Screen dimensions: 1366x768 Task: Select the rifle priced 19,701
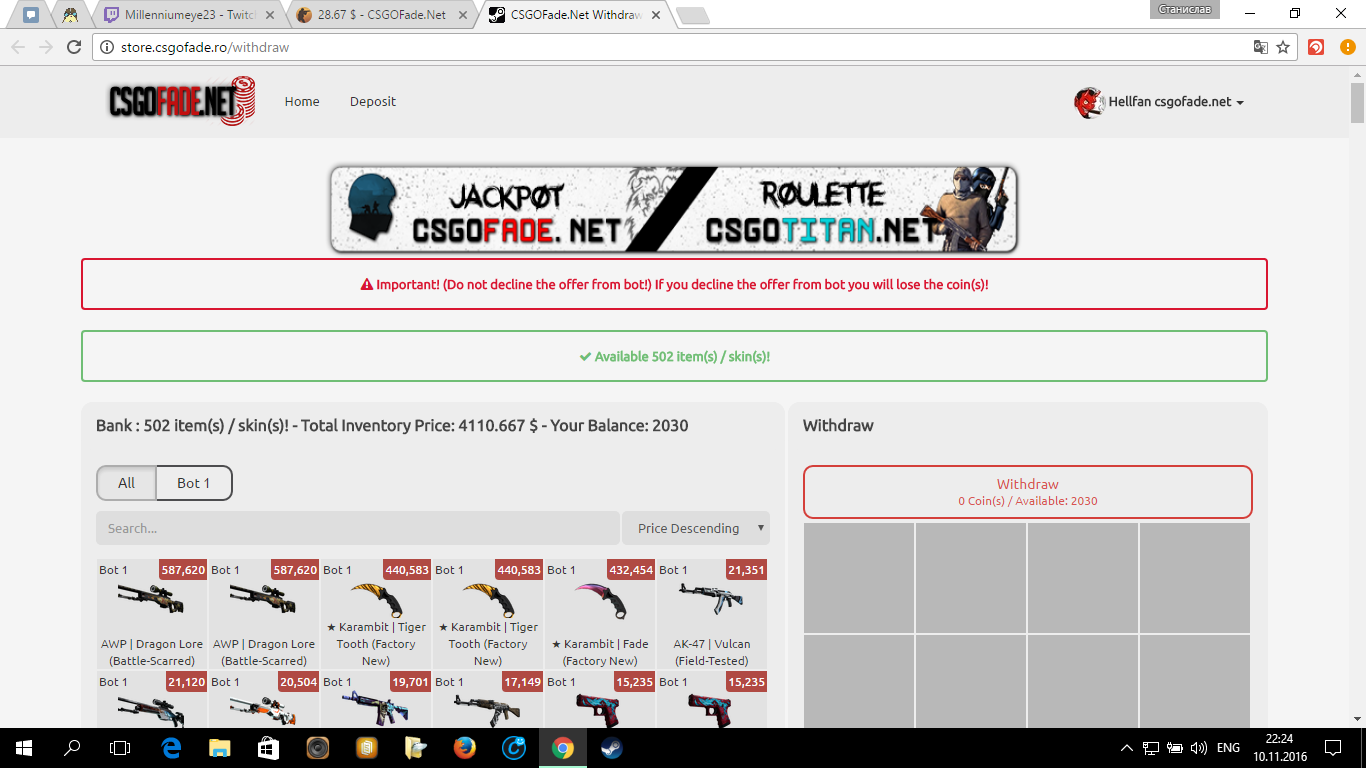[376, 700]
